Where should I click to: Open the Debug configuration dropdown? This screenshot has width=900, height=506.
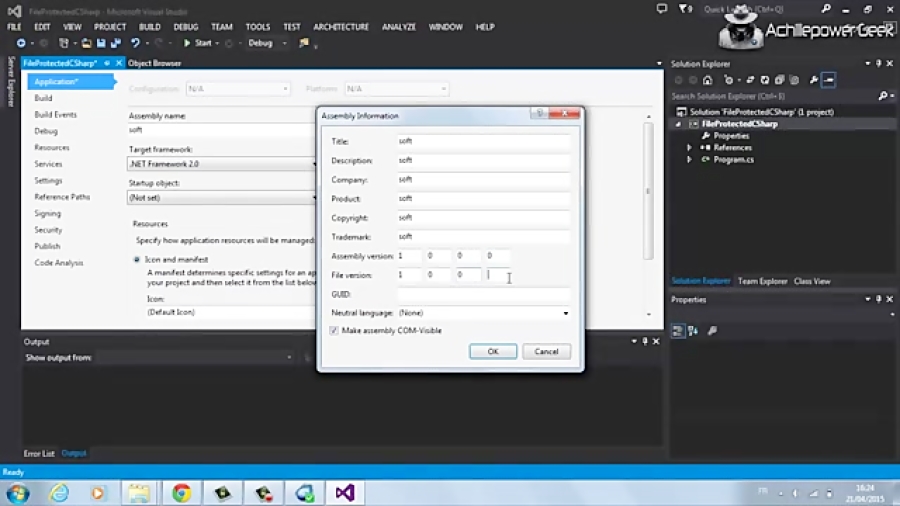(266, 43)
